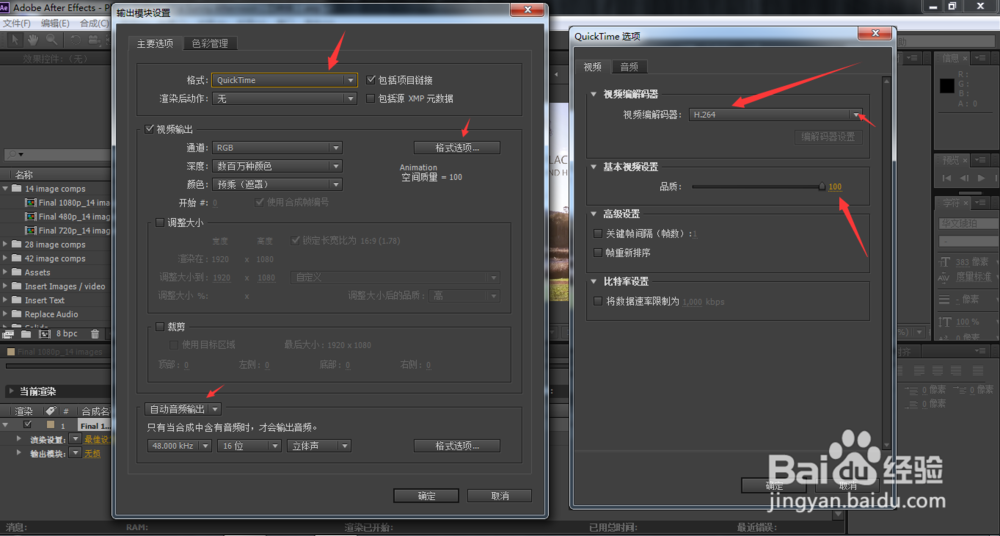The image size is (1000, 536).
Task: Click the video Format Options button
Action: (457, 147)
